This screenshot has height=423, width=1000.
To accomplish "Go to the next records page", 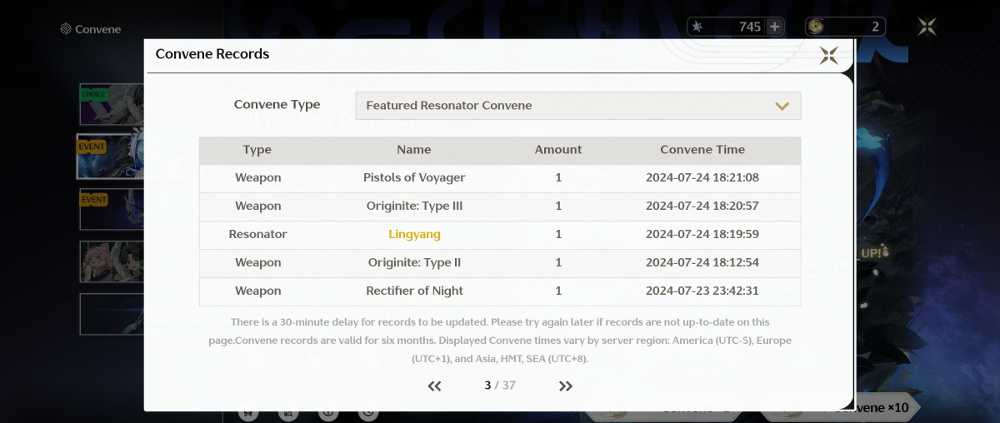I will pyautogui.click(x=565, y=386).
